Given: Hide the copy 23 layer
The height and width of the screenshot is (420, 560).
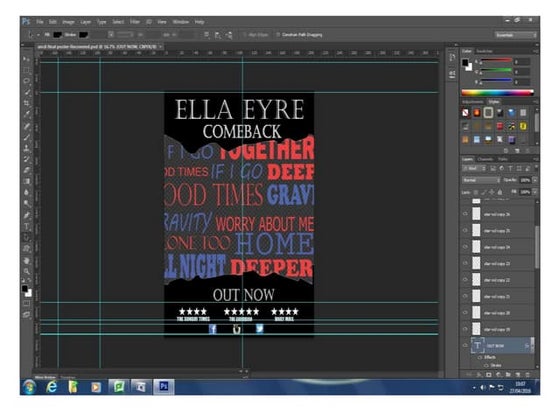Looking at the screenshot, I should pos(465,263).
